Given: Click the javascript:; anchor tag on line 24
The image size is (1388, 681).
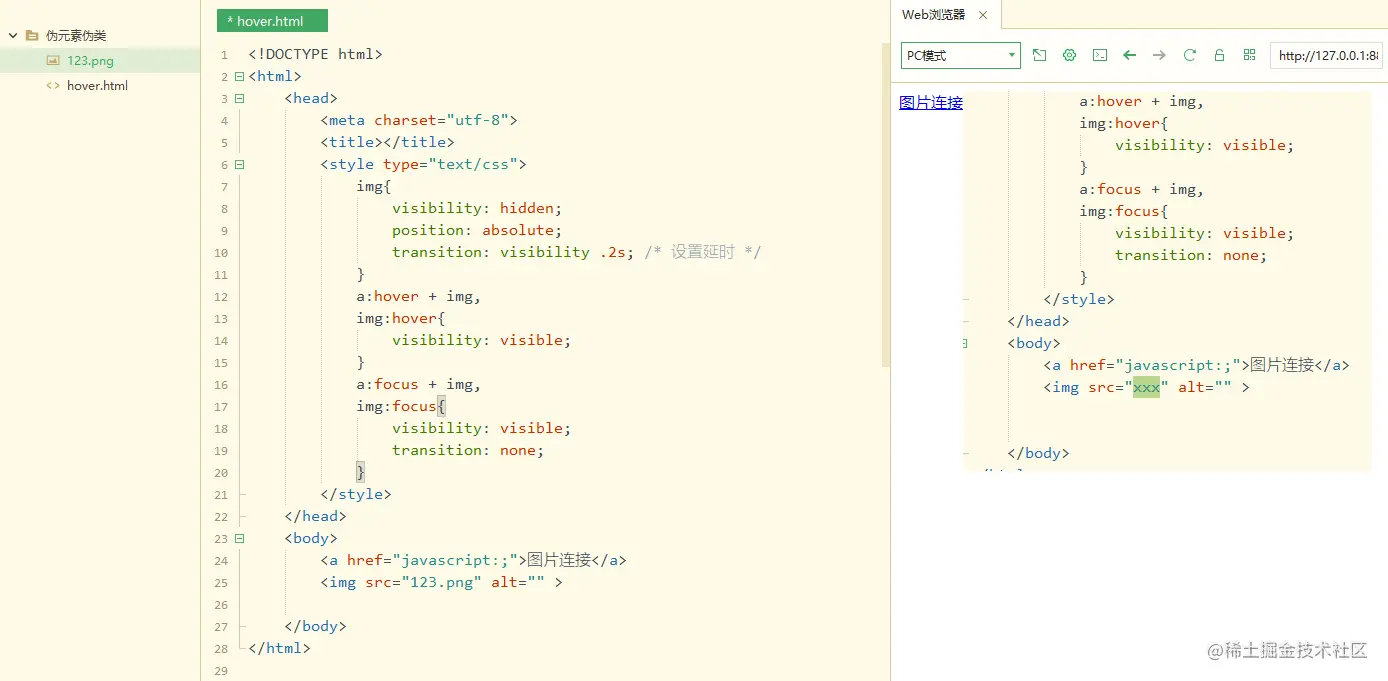Looking at the screenshot, I should [x=473, y=560].
